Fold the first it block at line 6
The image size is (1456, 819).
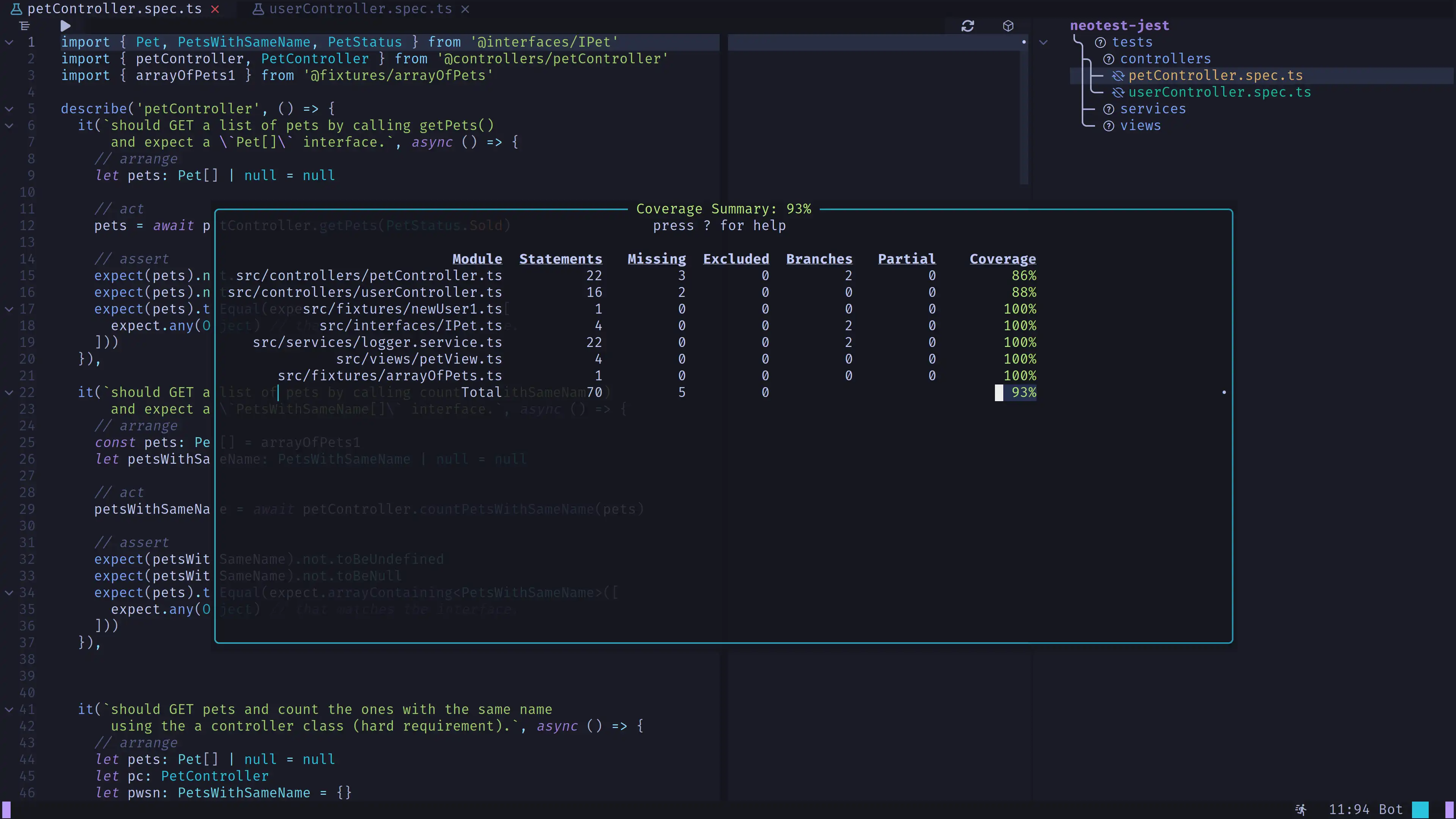9,126
